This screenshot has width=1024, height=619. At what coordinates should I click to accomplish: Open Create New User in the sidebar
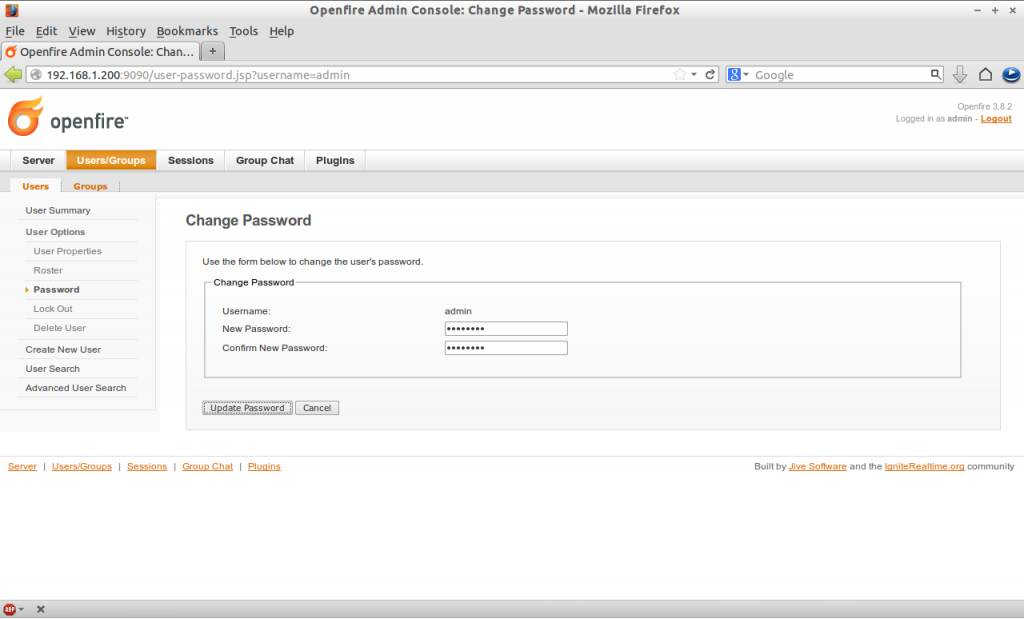[x=63, y=349]
